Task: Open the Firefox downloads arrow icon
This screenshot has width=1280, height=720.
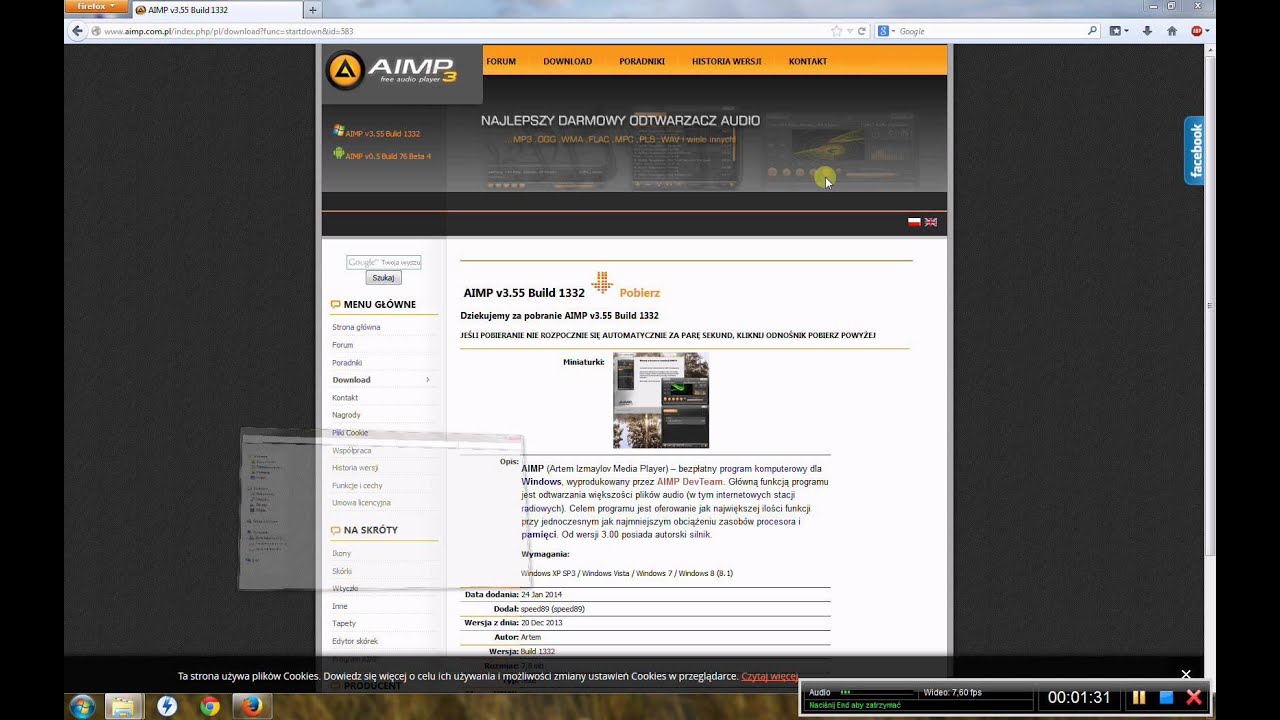Action: click(1148, 31)
